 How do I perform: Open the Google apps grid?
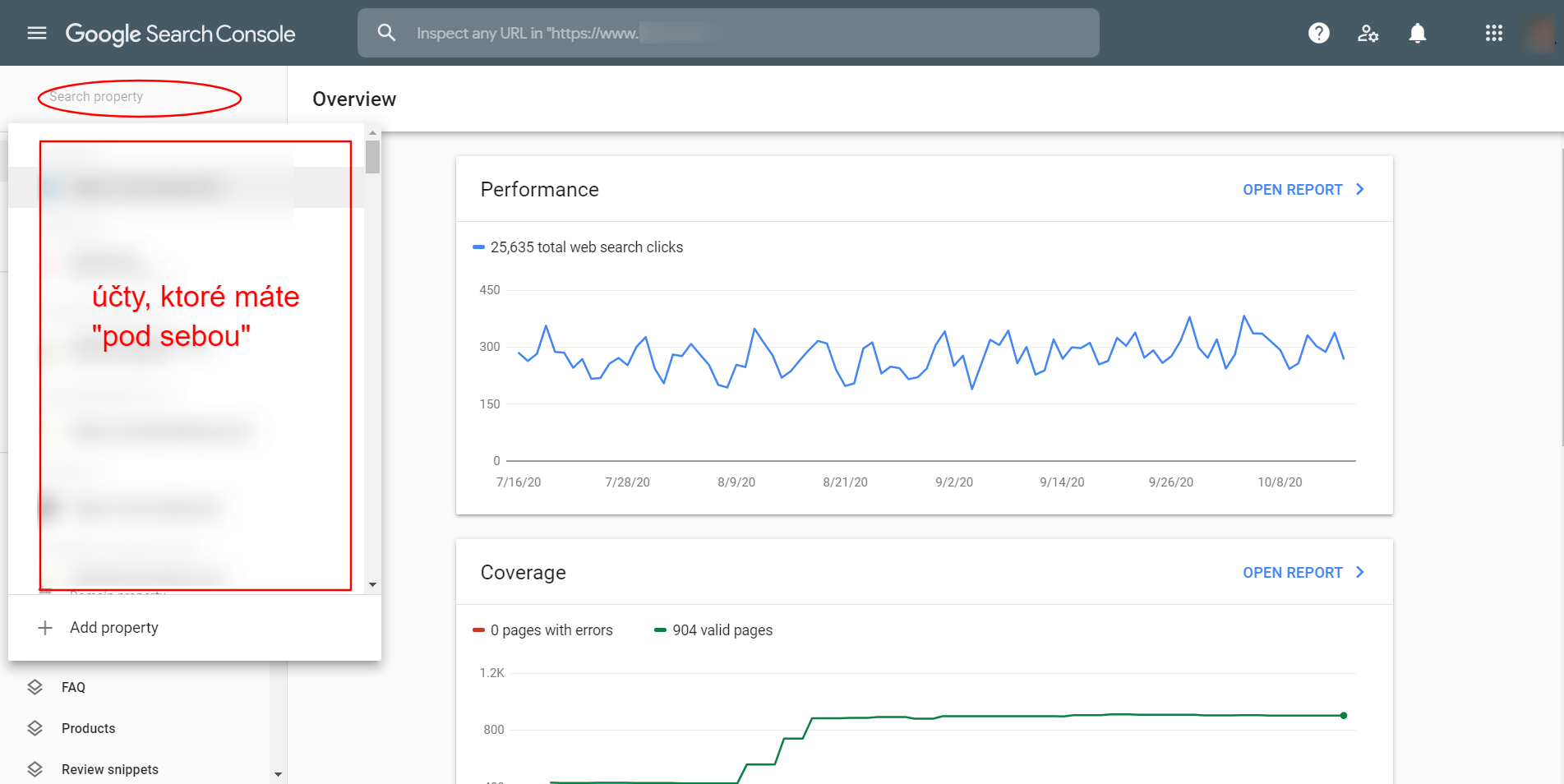pyautogui.click(x=1493, y=33)
